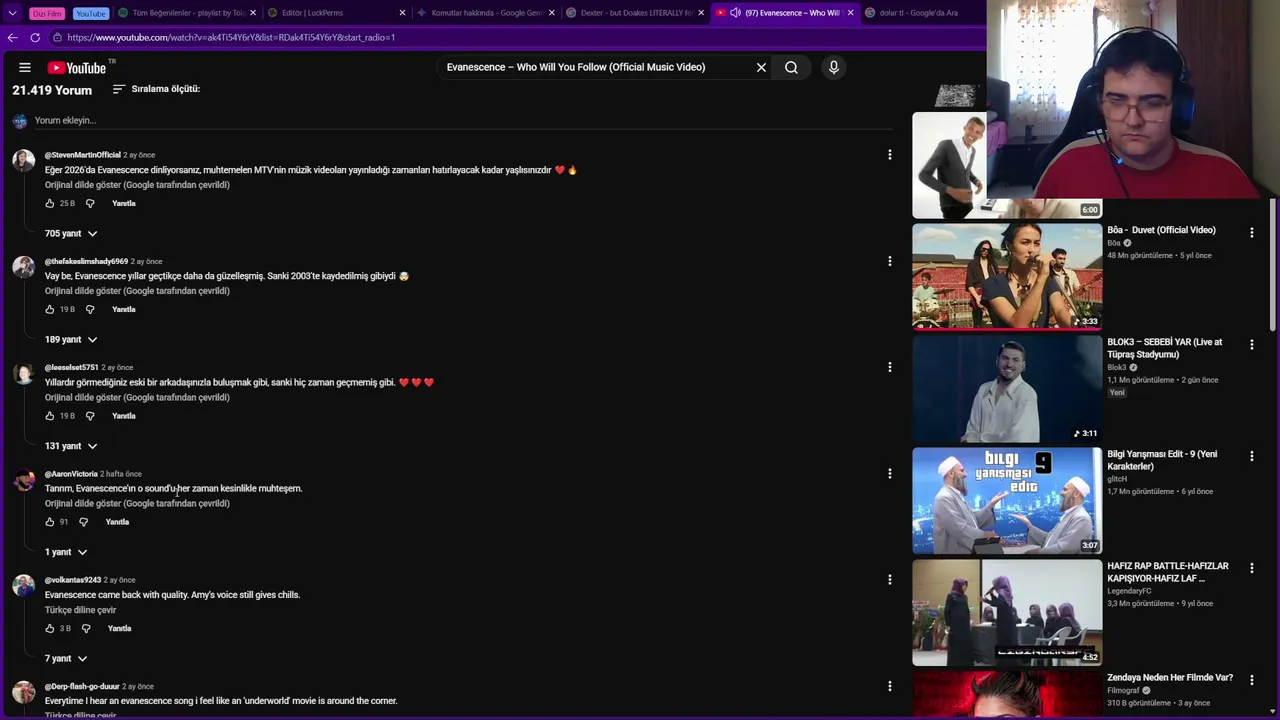Go back with the browser back arrow
The width and height of the screenshot is (1280, 720).
[x=12, y=37]
